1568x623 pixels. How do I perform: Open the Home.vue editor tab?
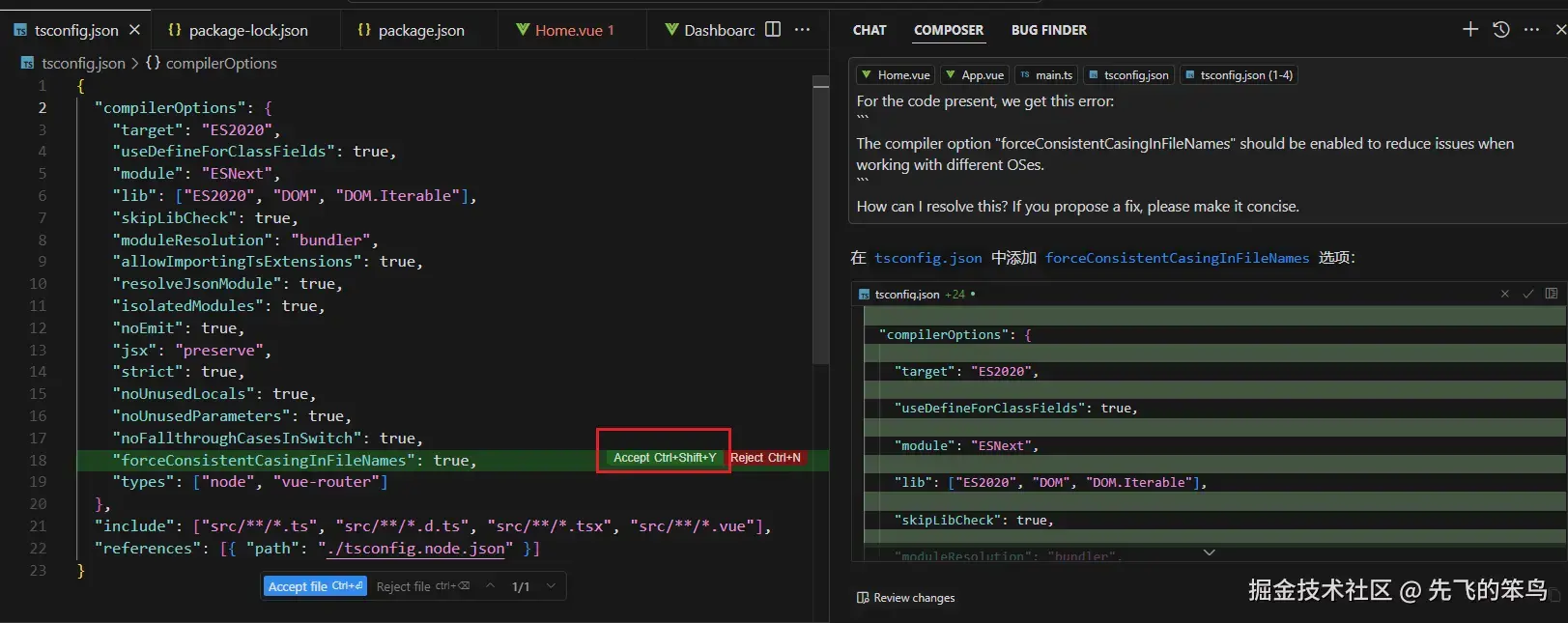(x=565, y=30)
